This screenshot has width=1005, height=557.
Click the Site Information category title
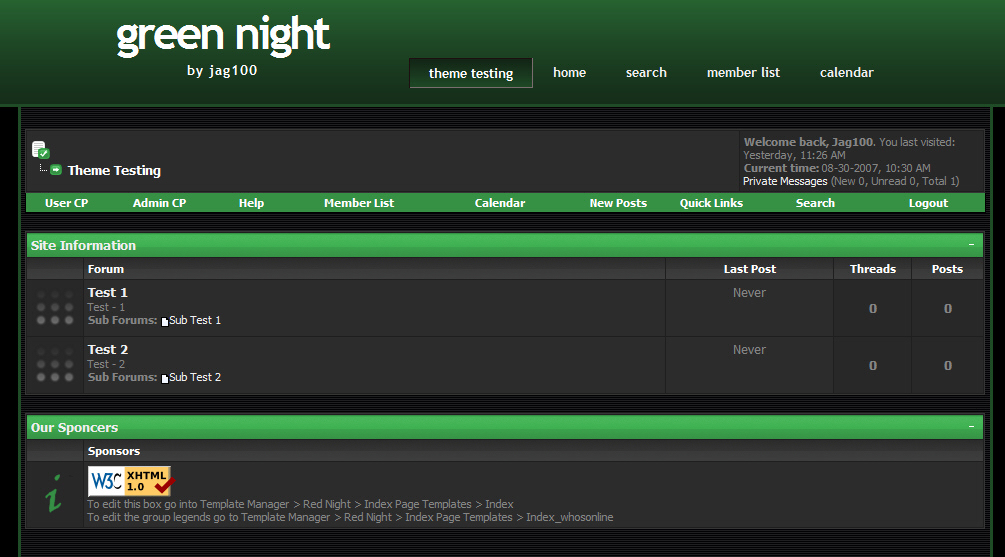[x=83, y=245]
